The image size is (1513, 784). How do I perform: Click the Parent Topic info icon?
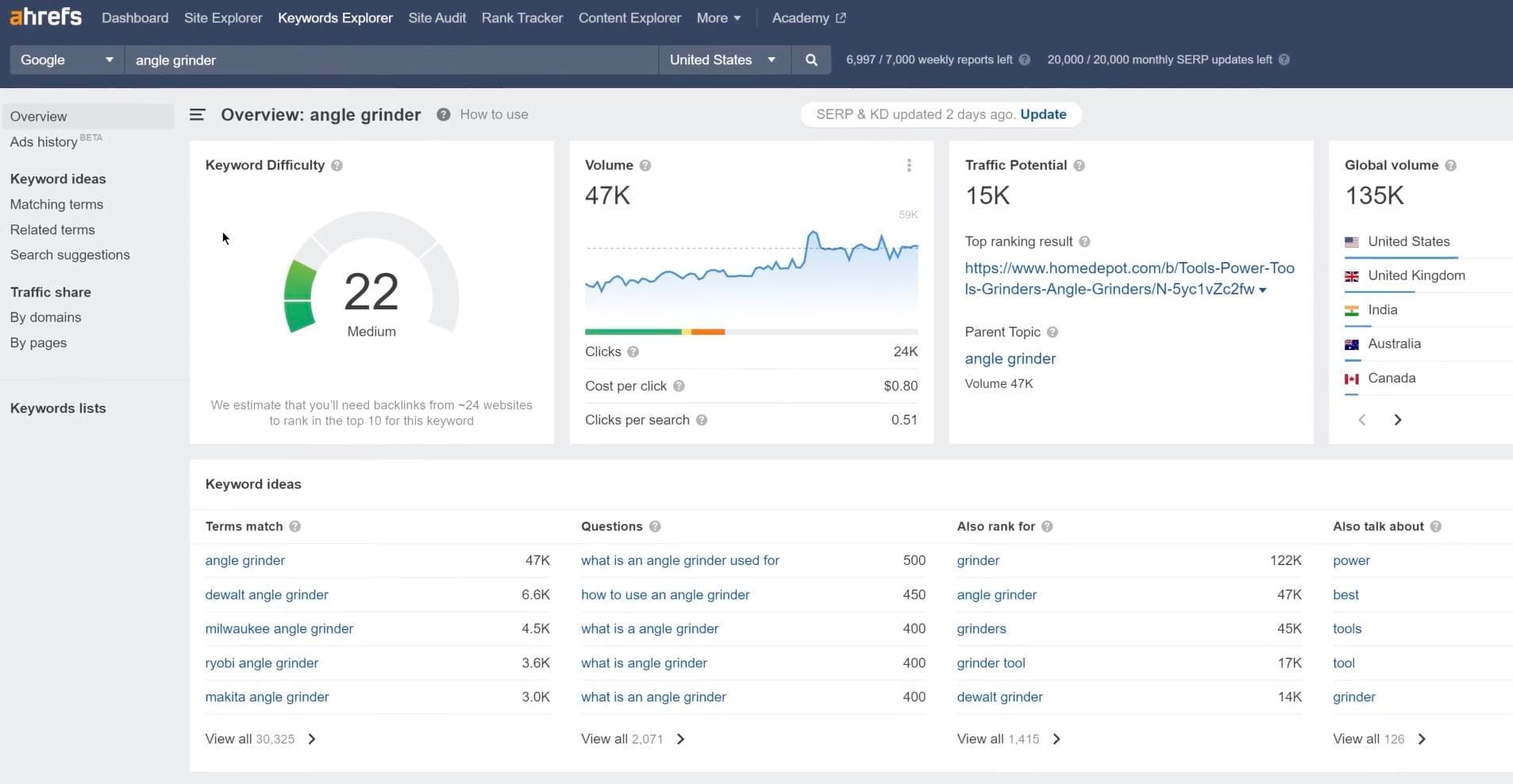pyautogui.click(x=1052, y=332)
